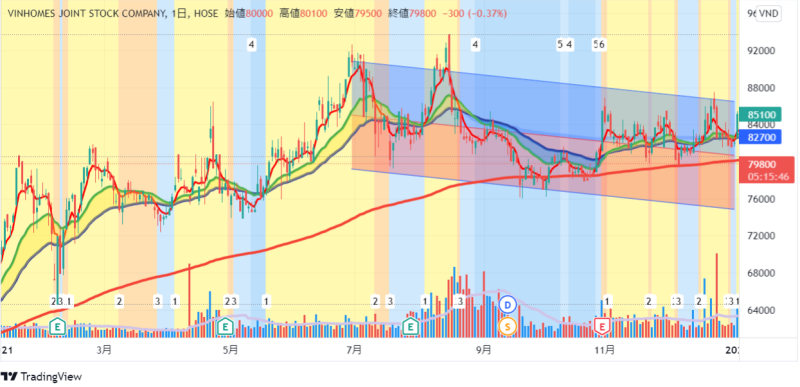Click the 終値79800 close value
The width and height of the screenshot is (800, 387).
pos(412,14)
